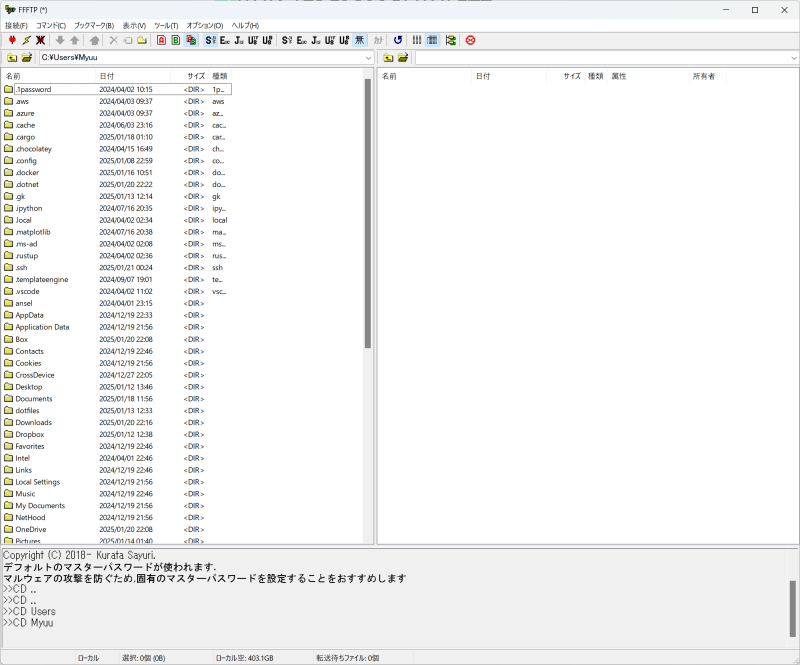Select the Downloads folder in local list
The image size is (800, 665).
33,422
